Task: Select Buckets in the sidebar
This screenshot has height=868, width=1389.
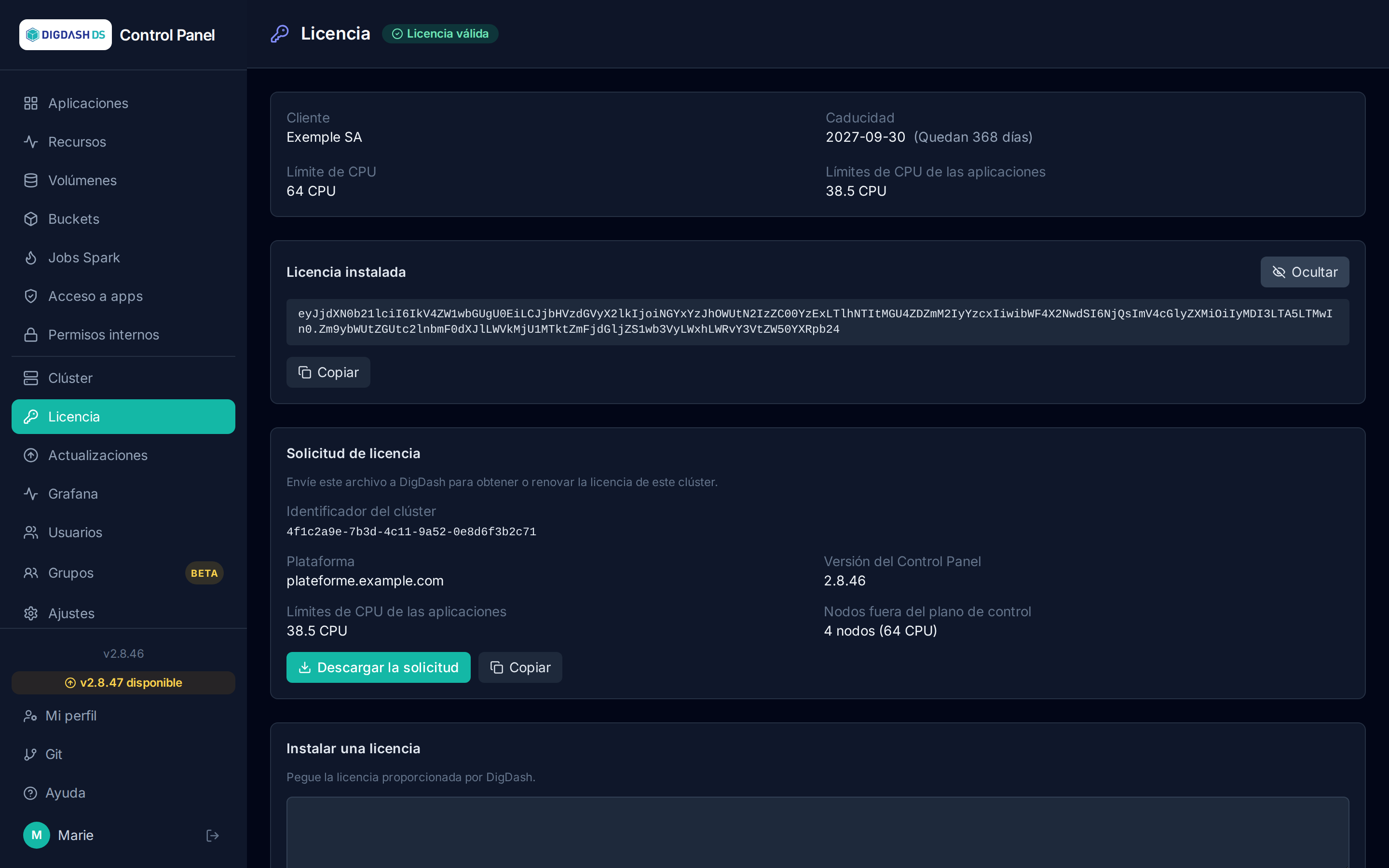Action: pyautogui.click(x=123, y=219)
